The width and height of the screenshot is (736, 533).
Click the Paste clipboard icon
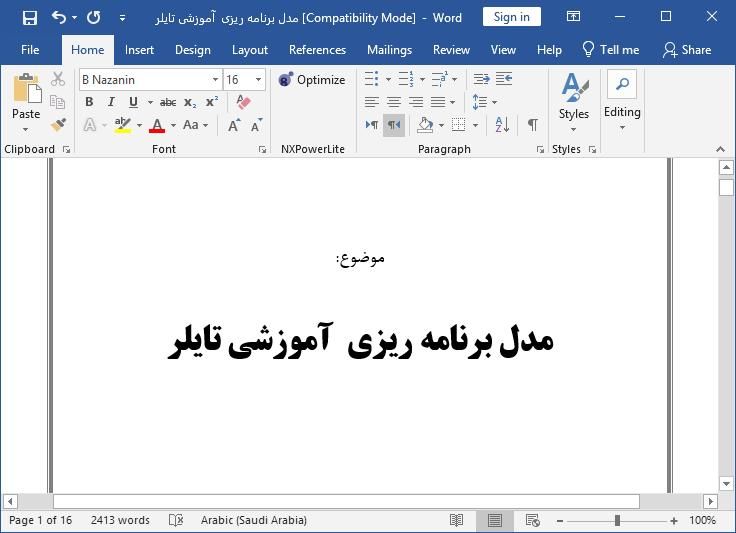coord(26,88)
